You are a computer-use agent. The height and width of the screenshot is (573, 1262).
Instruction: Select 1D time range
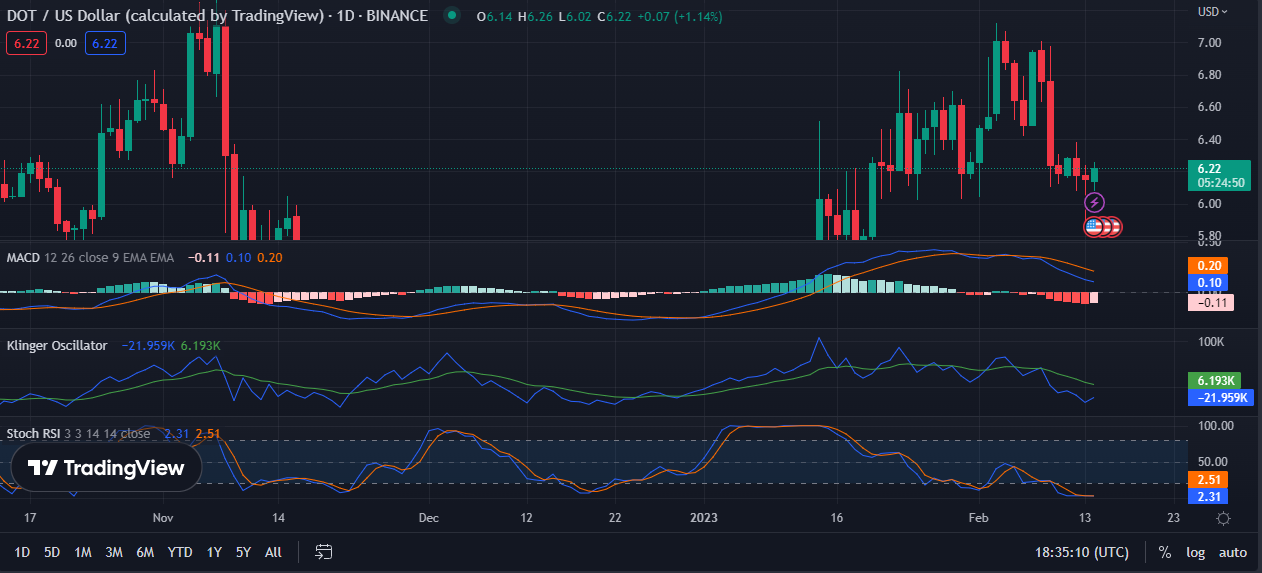point(22,552)
